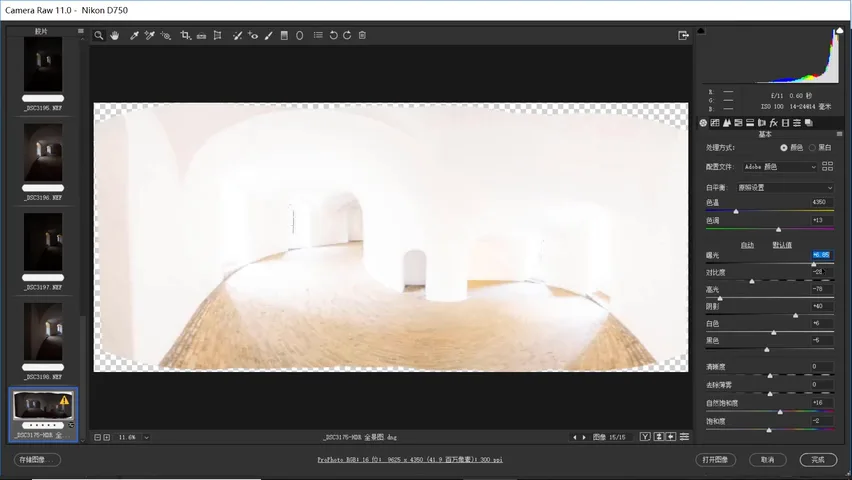Image resolution: width=852 pixels, height=480 pixels.
Task: Open the Camera Raw preferences list icon
Action: [318, 35]
